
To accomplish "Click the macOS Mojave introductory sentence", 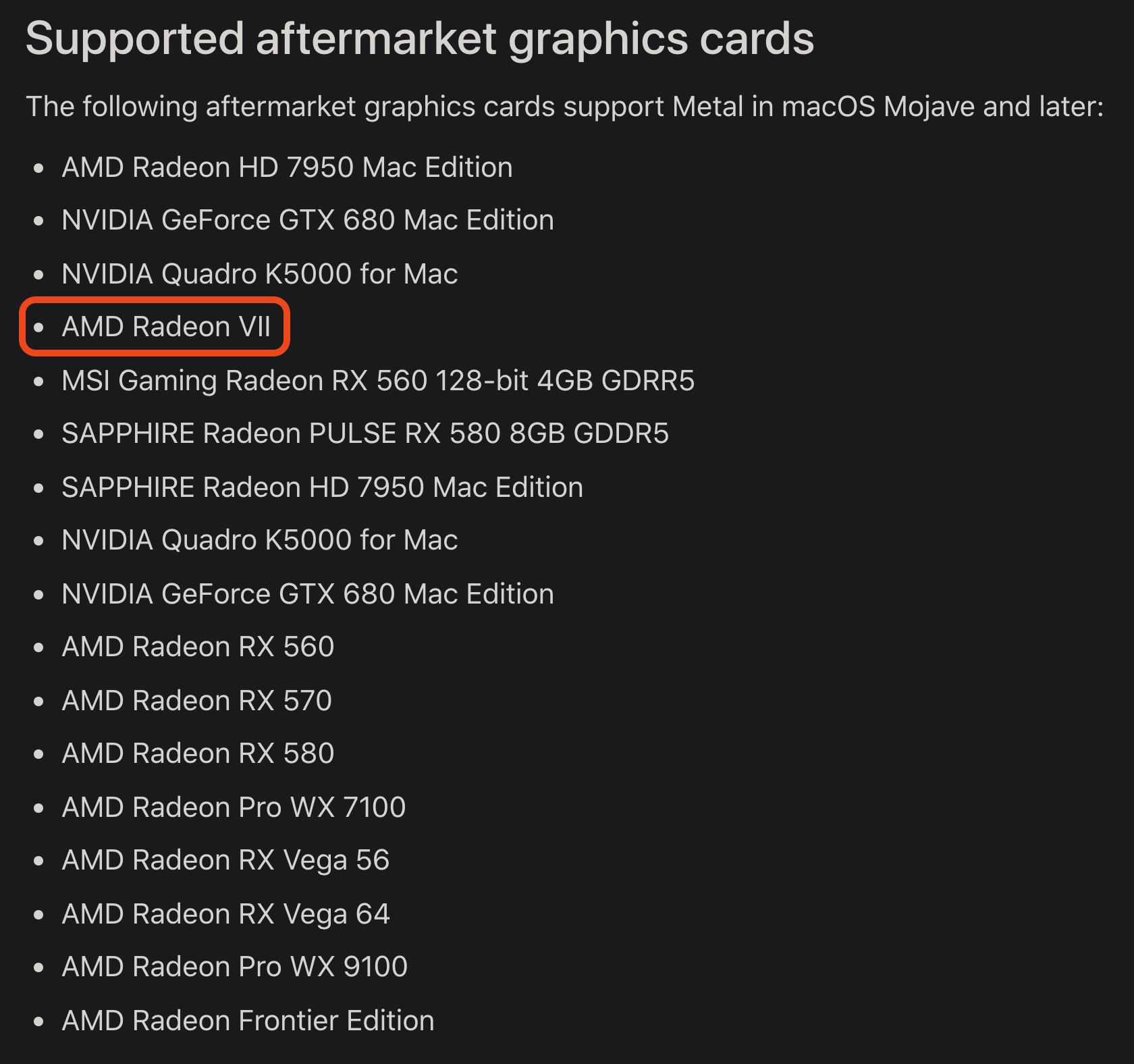I will 565,107.
